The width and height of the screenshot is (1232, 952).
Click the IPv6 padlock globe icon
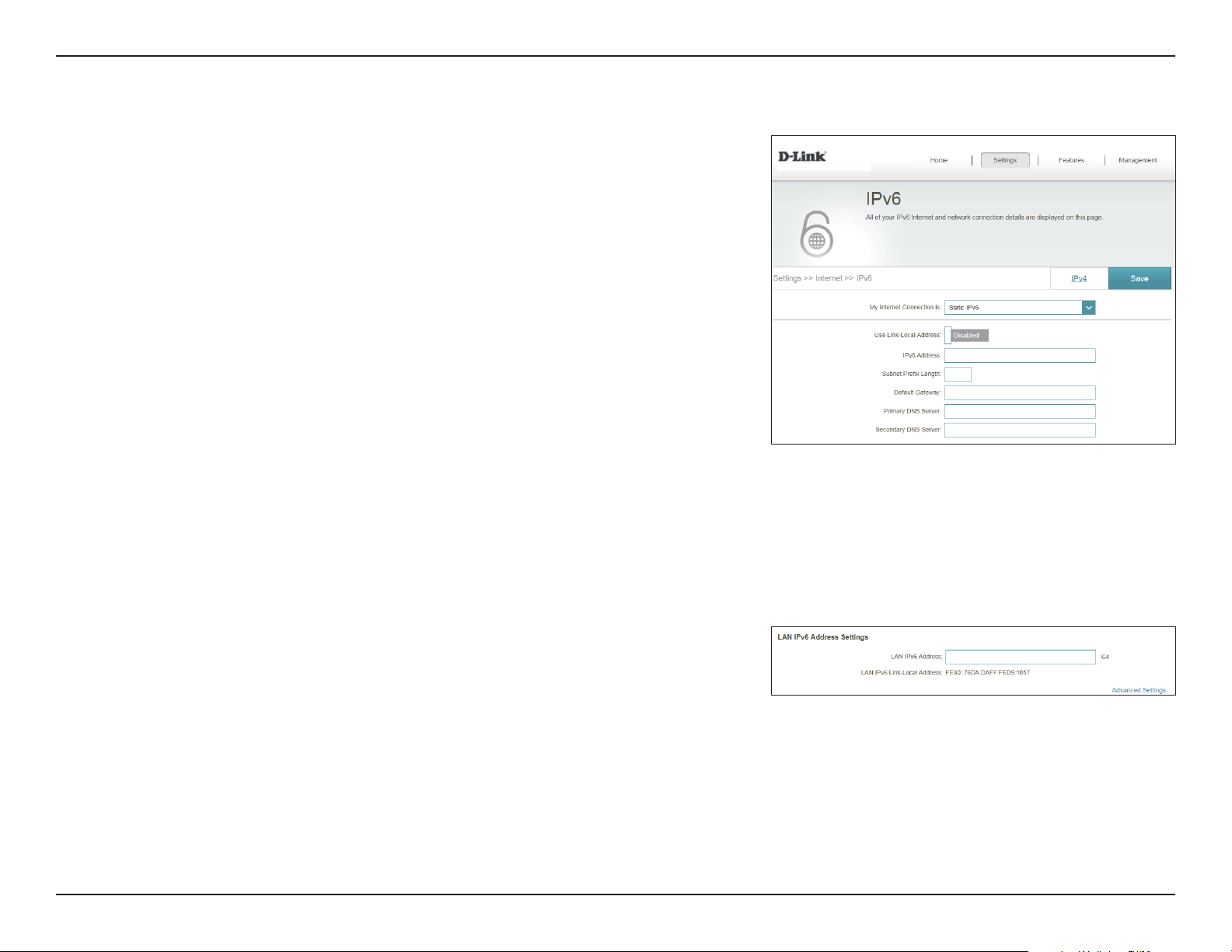816,234
